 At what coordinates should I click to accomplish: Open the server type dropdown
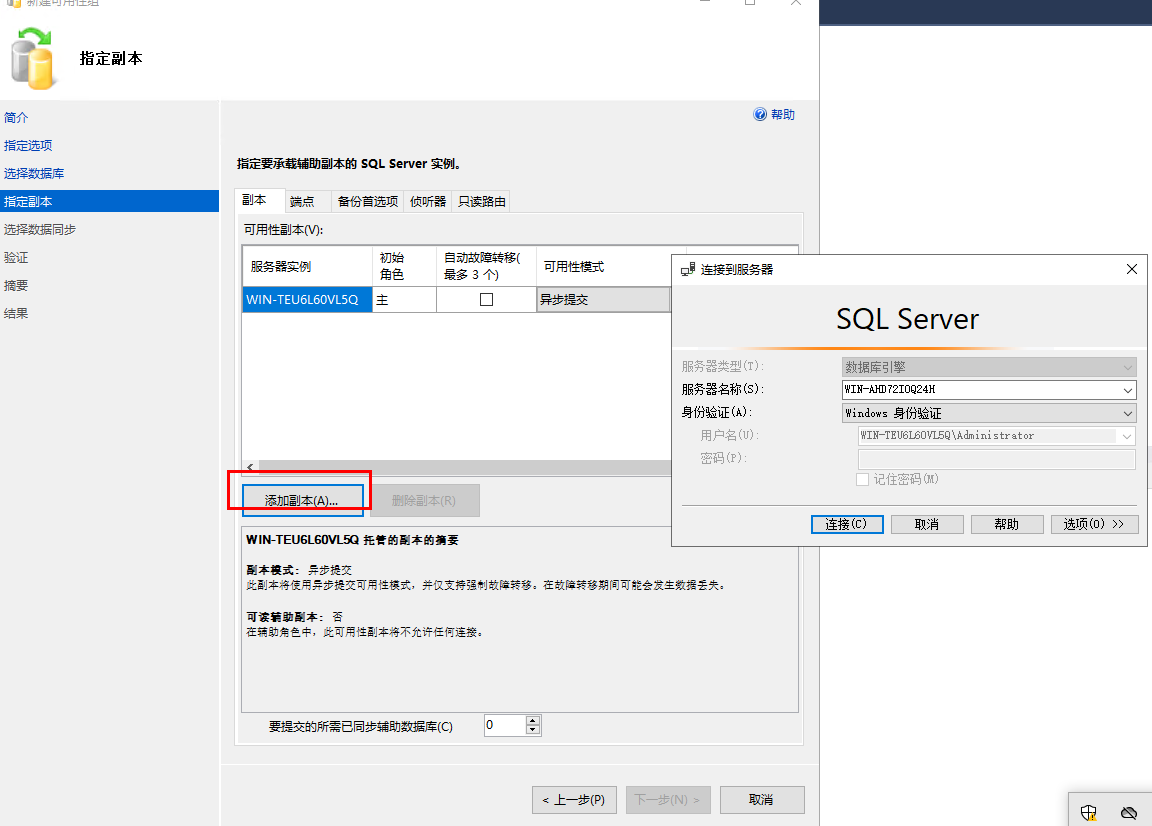click(x=1128, y=367)
